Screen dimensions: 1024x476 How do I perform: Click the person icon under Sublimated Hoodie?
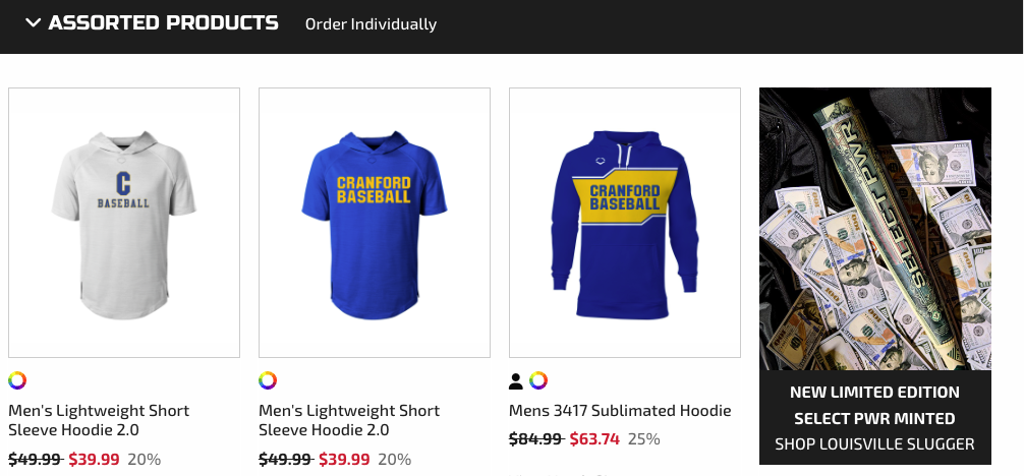point(516,381)
